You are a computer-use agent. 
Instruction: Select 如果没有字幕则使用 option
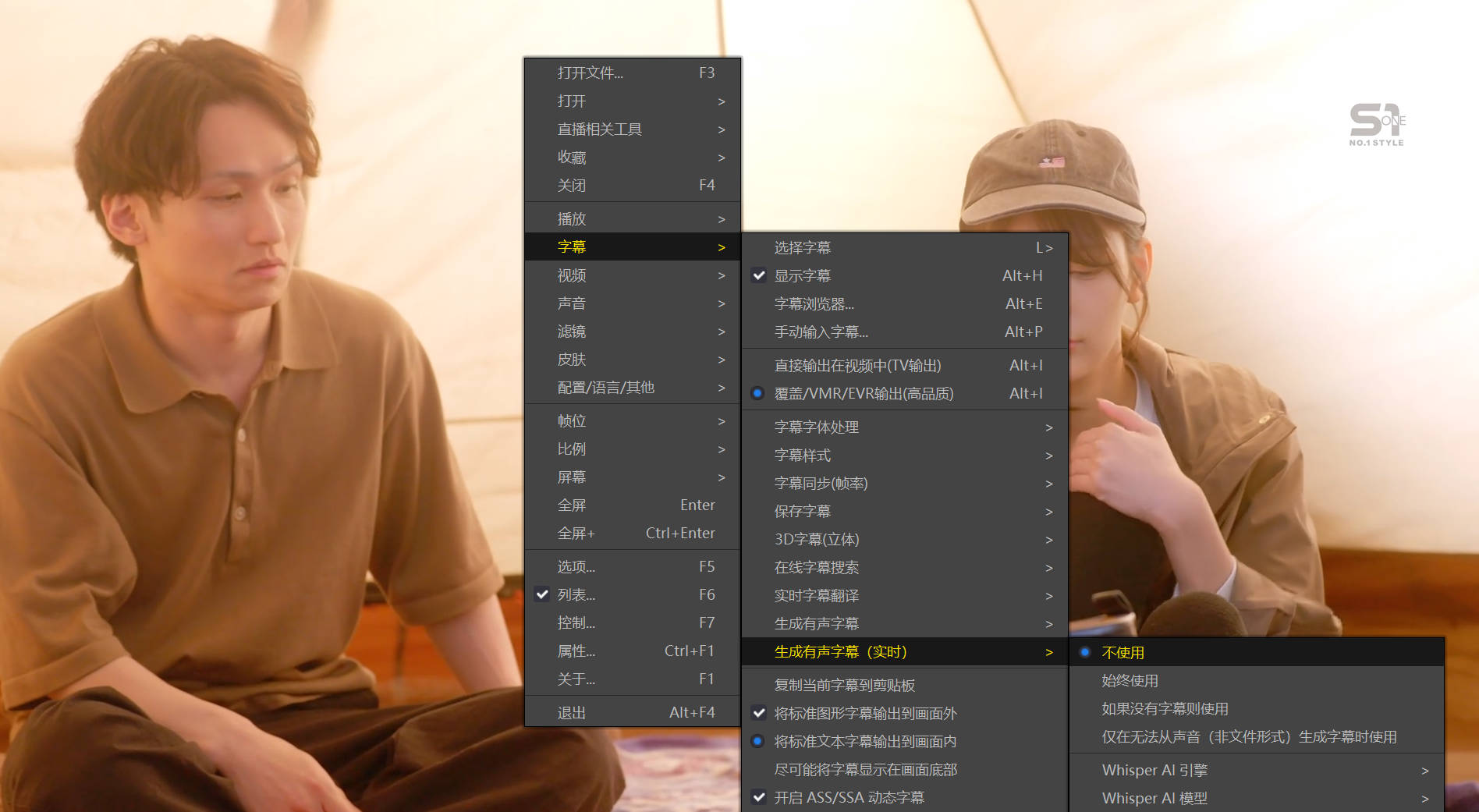pos(1257,709)
